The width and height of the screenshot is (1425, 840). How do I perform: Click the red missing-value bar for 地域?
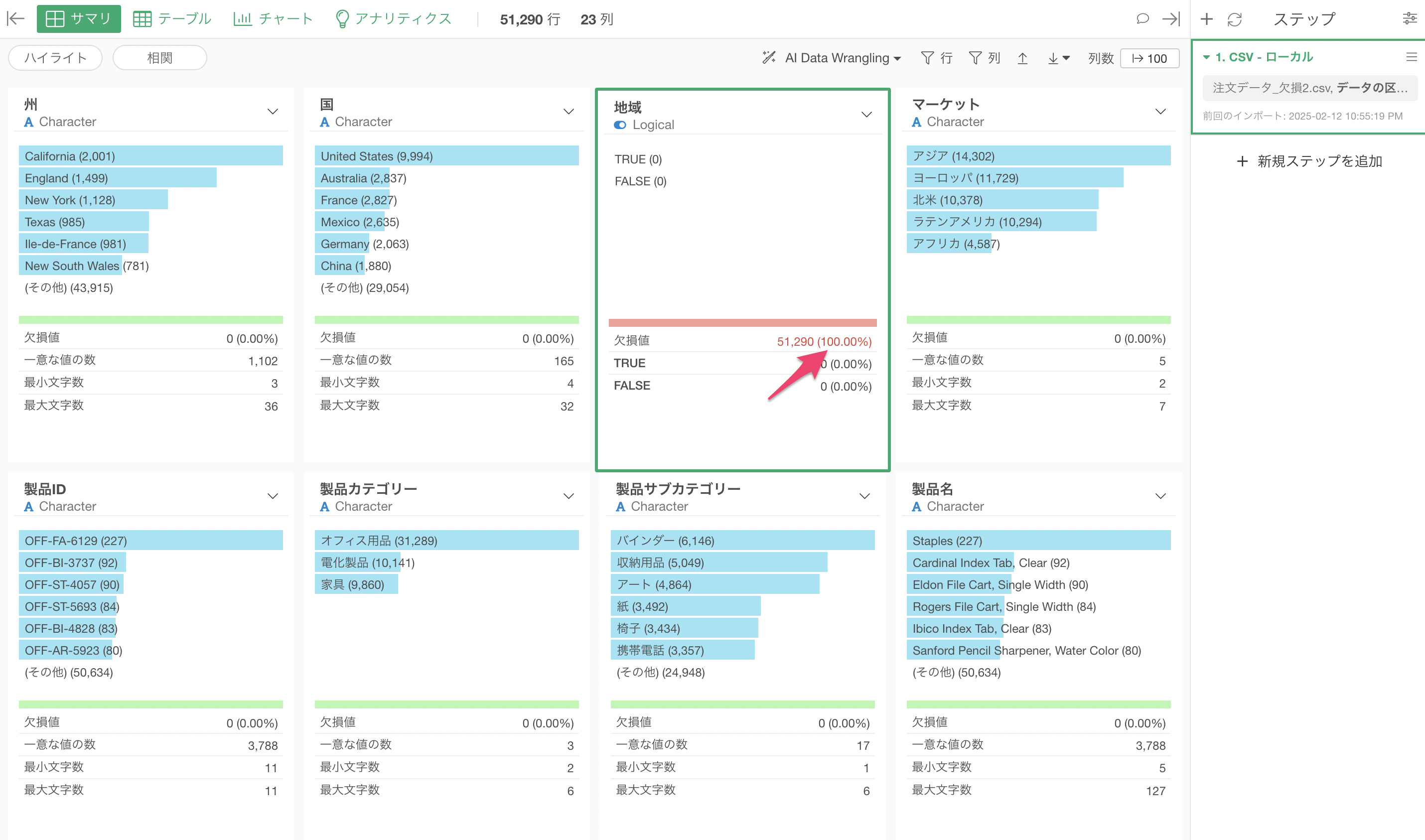tap(742, 323)
